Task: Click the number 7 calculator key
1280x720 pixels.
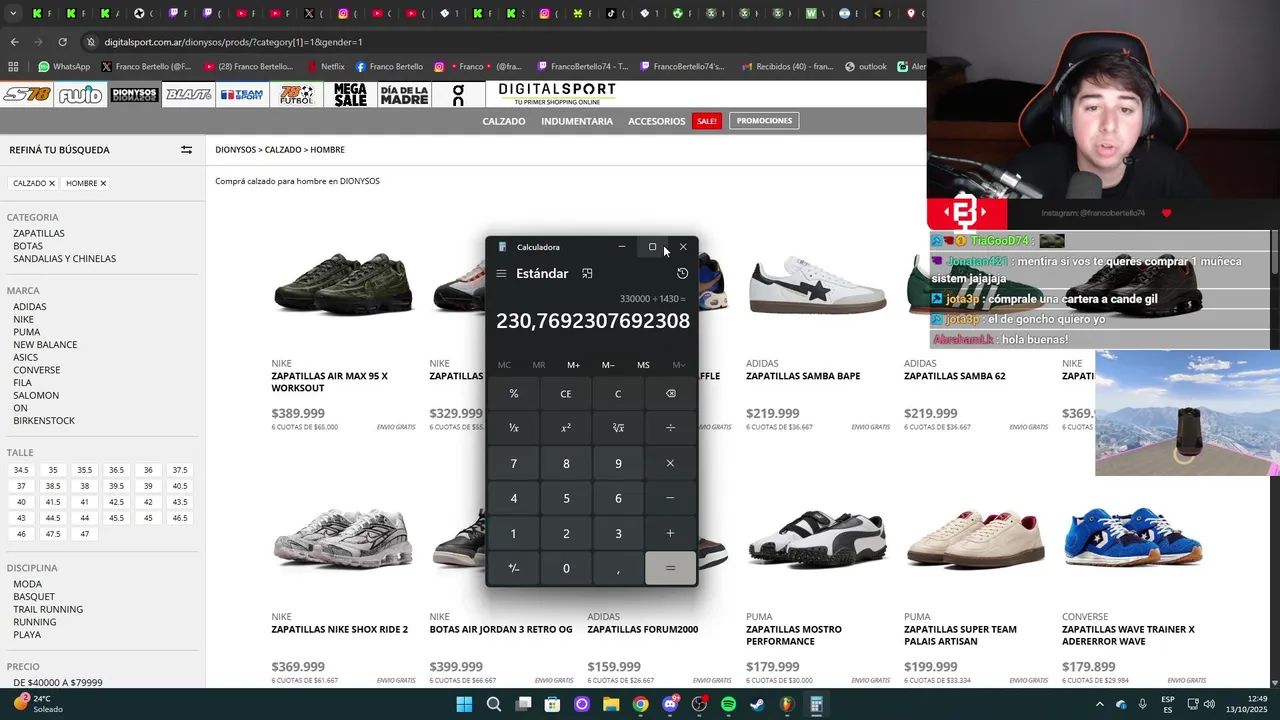Action: tap(514, 463)
